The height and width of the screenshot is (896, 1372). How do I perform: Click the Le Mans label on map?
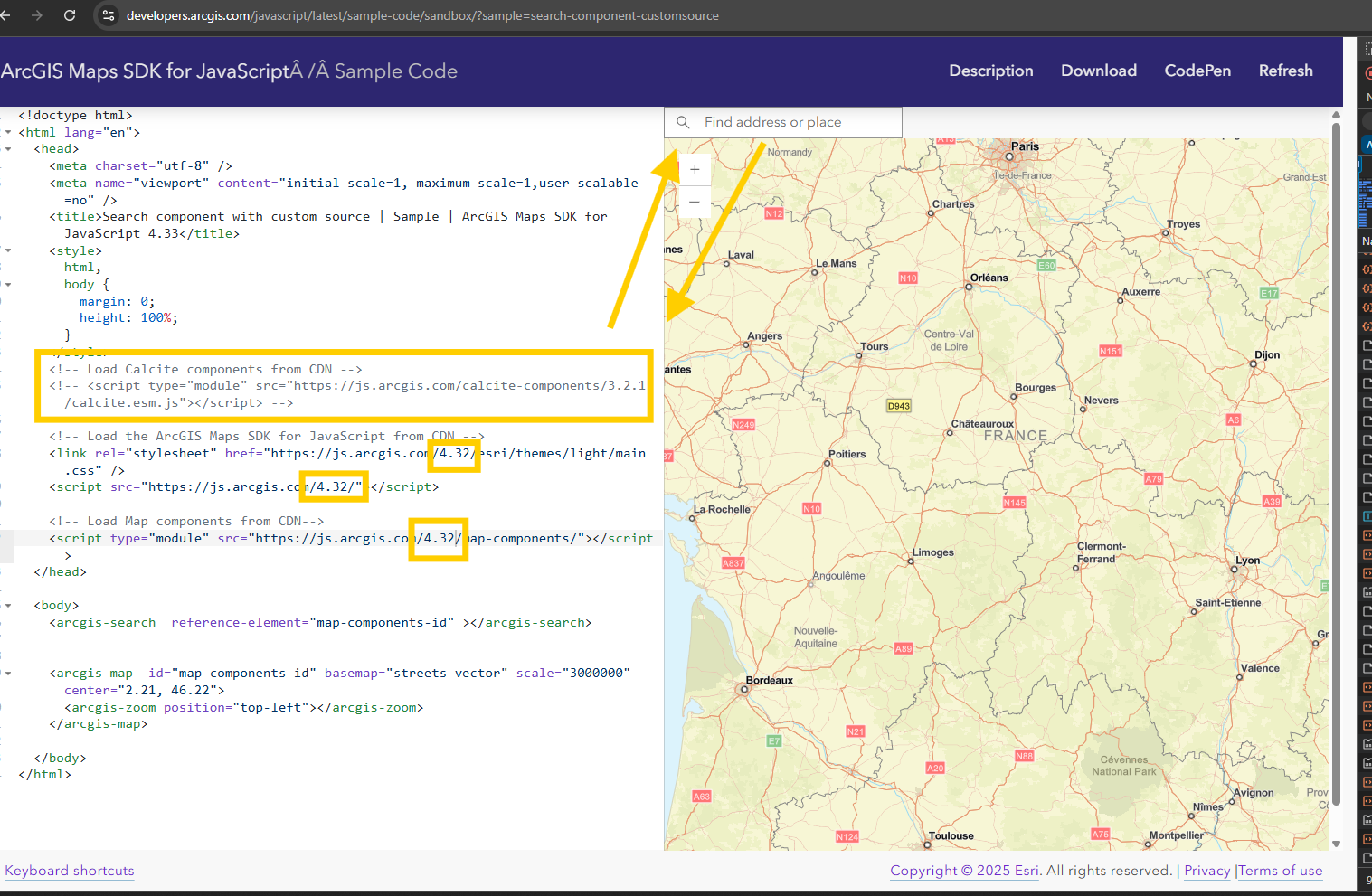tap(836, 264)
